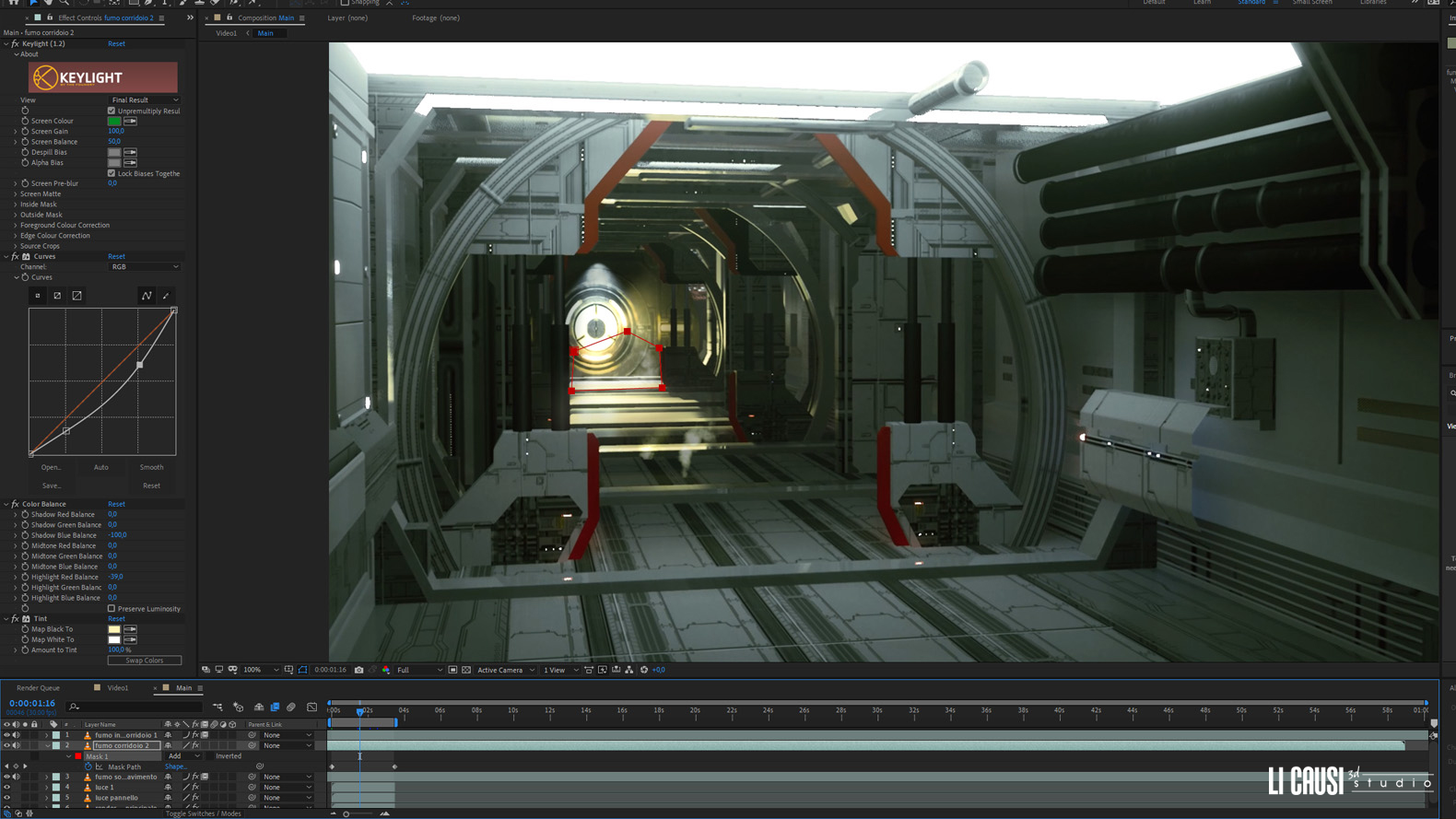Screen dimensions: 1456x819
Task: Select the Curves bezier edit tool
Action: (x=147, y=296)
